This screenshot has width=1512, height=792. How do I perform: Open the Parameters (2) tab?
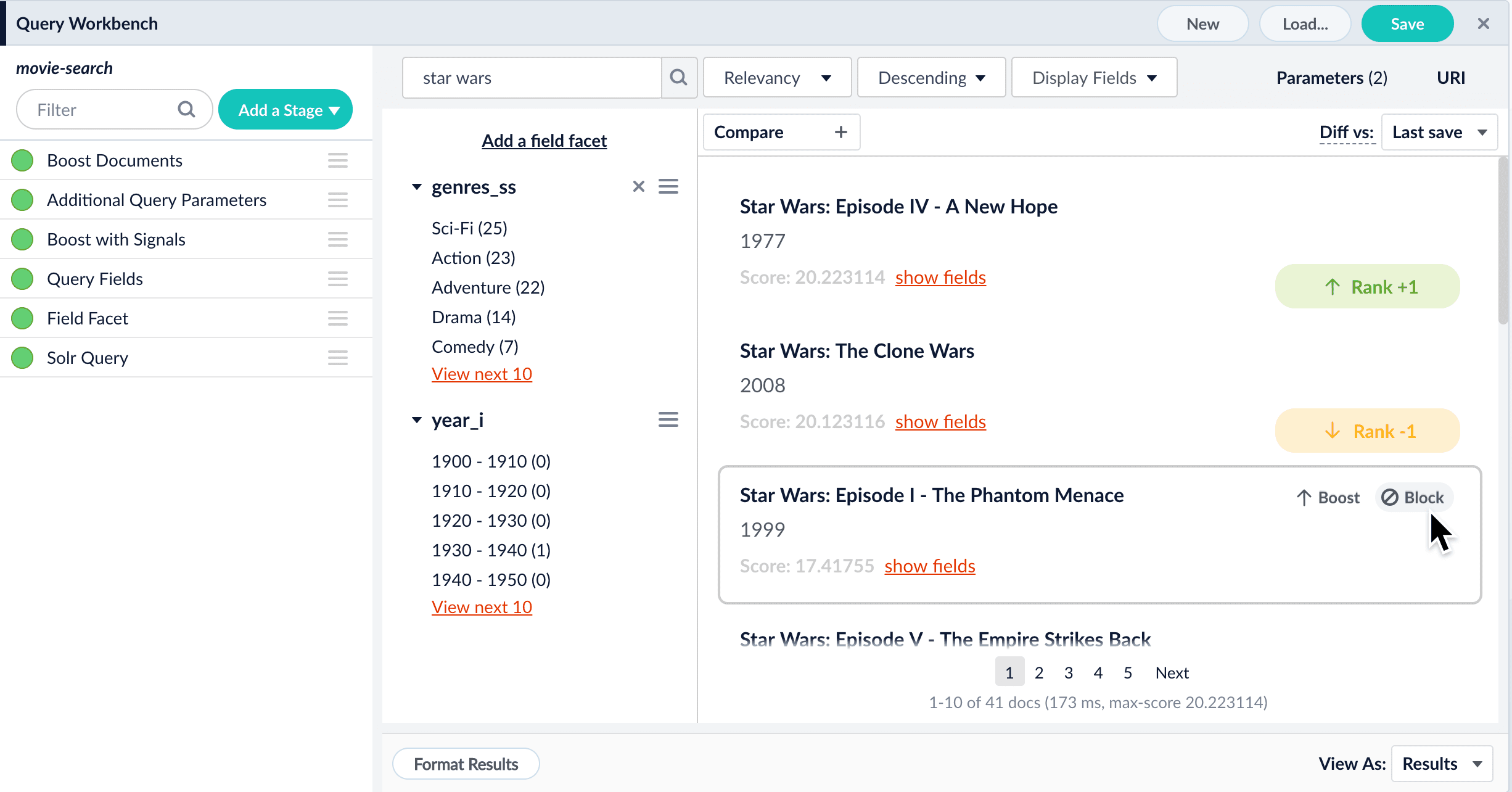click(x=1331, y=78)
